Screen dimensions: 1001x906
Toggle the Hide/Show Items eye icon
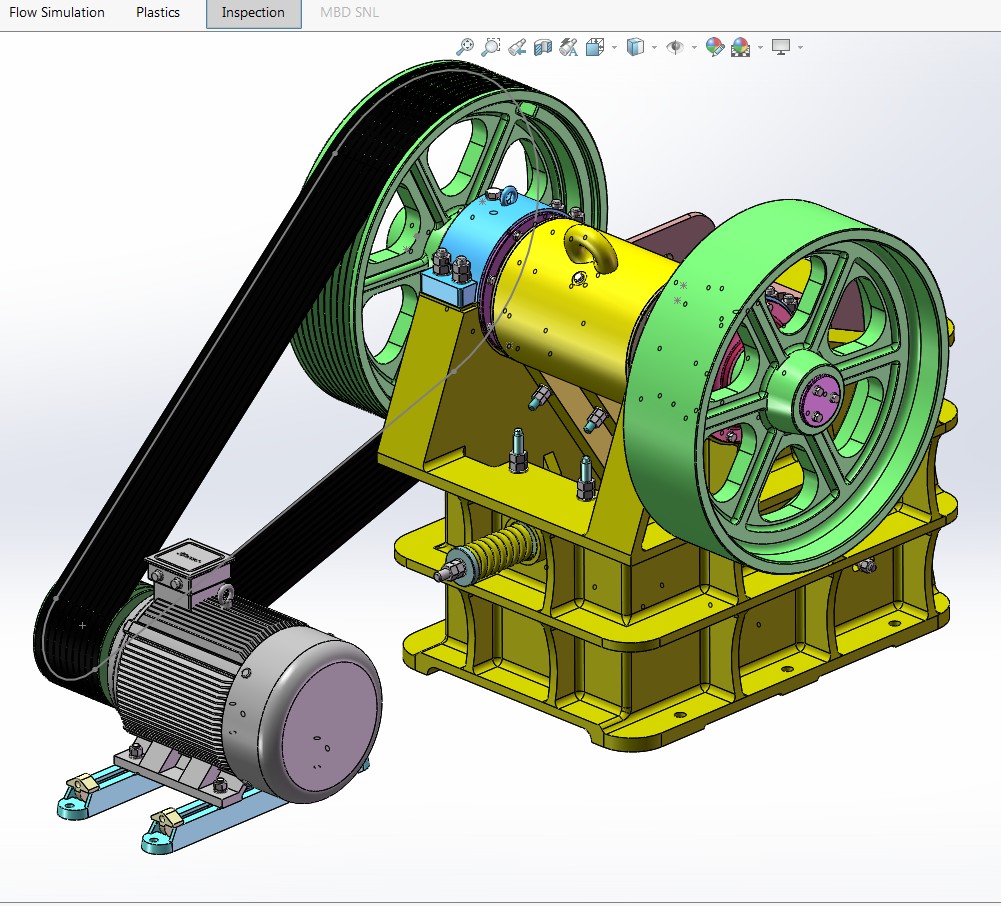tap(675, 47)
